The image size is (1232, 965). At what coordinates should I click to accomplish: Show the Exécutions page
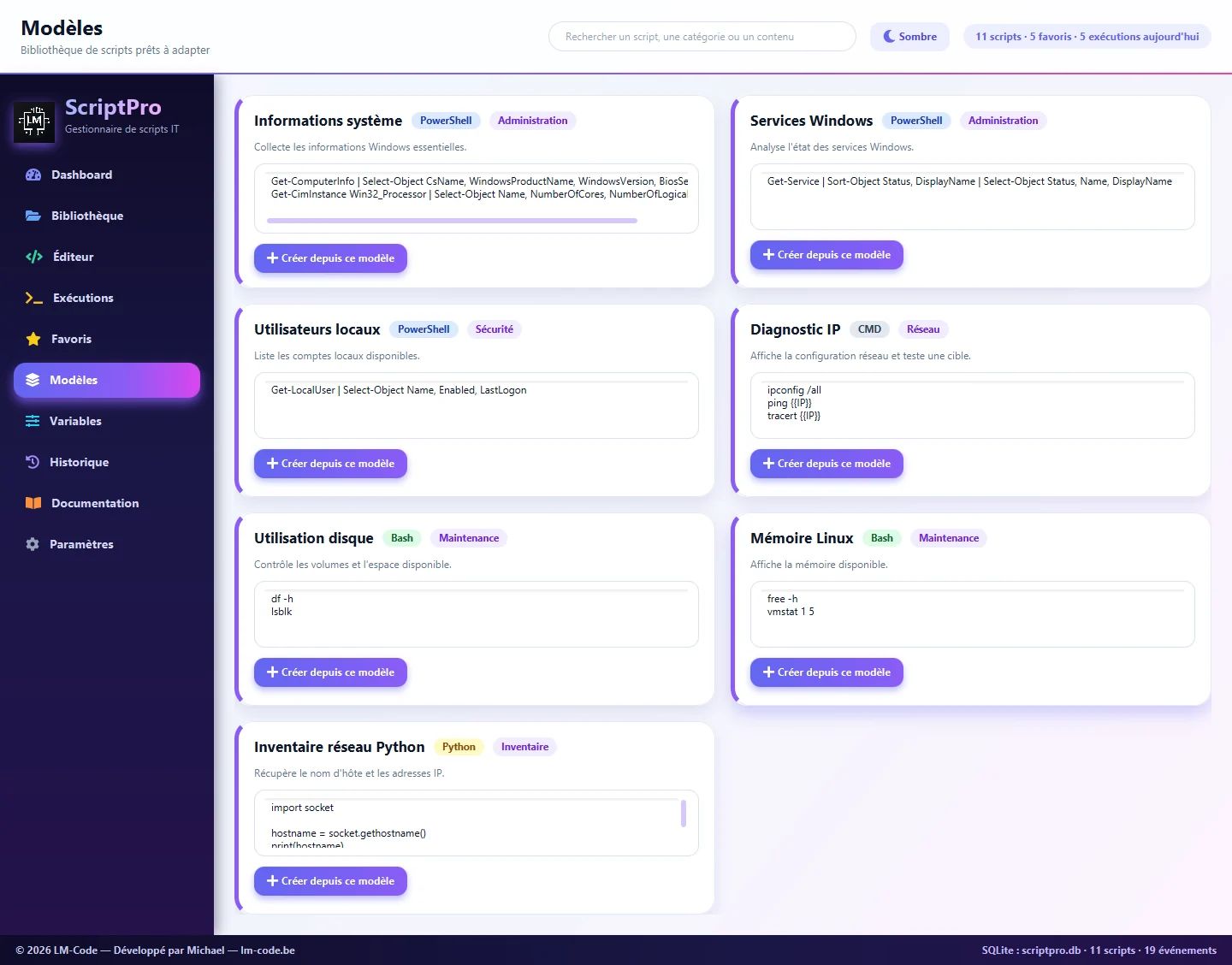pyautogui.click(x=107, y=298)
